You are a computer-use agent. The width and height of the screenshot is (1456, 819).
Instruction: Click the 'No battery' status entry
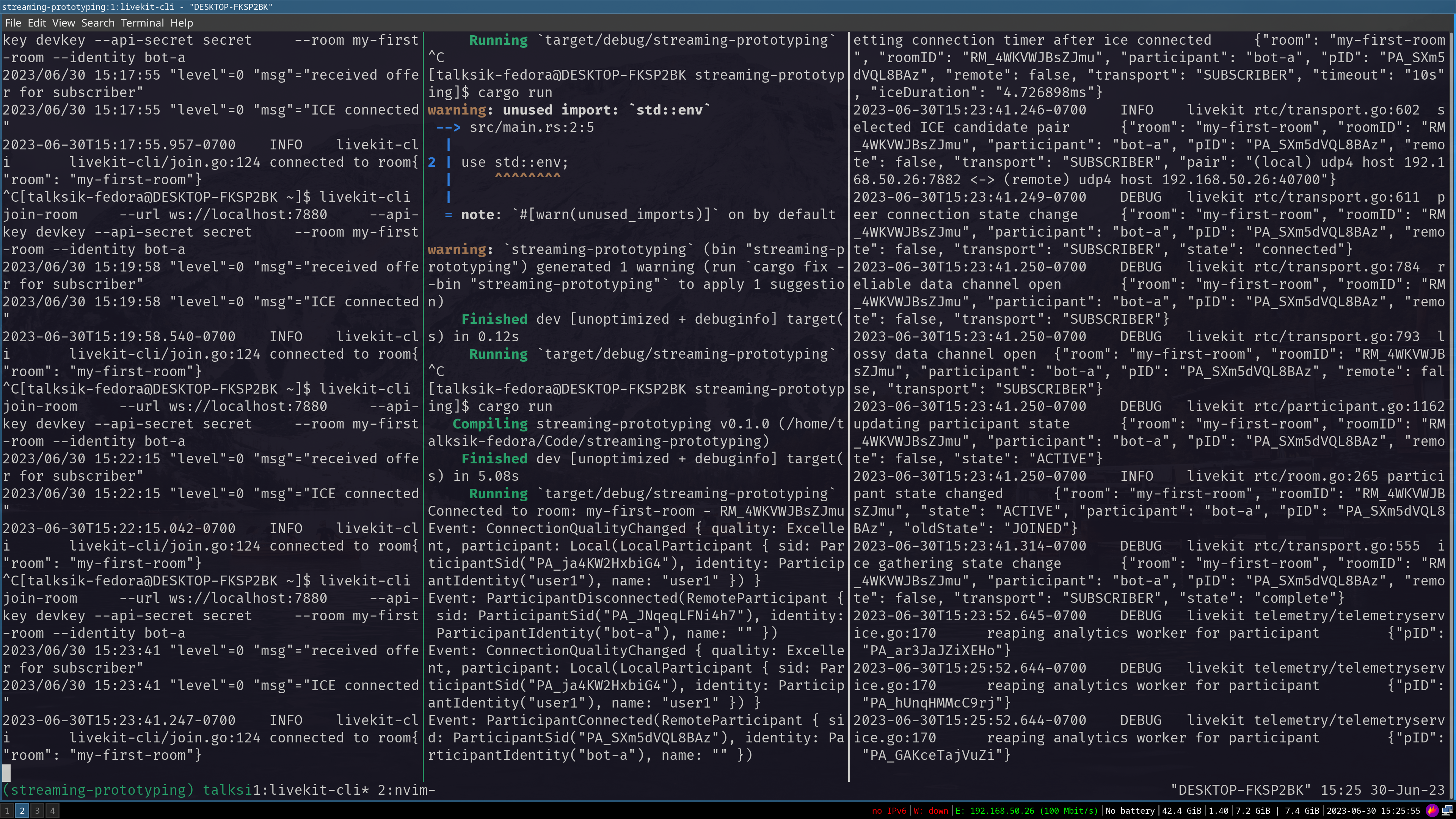[1129, 811]
